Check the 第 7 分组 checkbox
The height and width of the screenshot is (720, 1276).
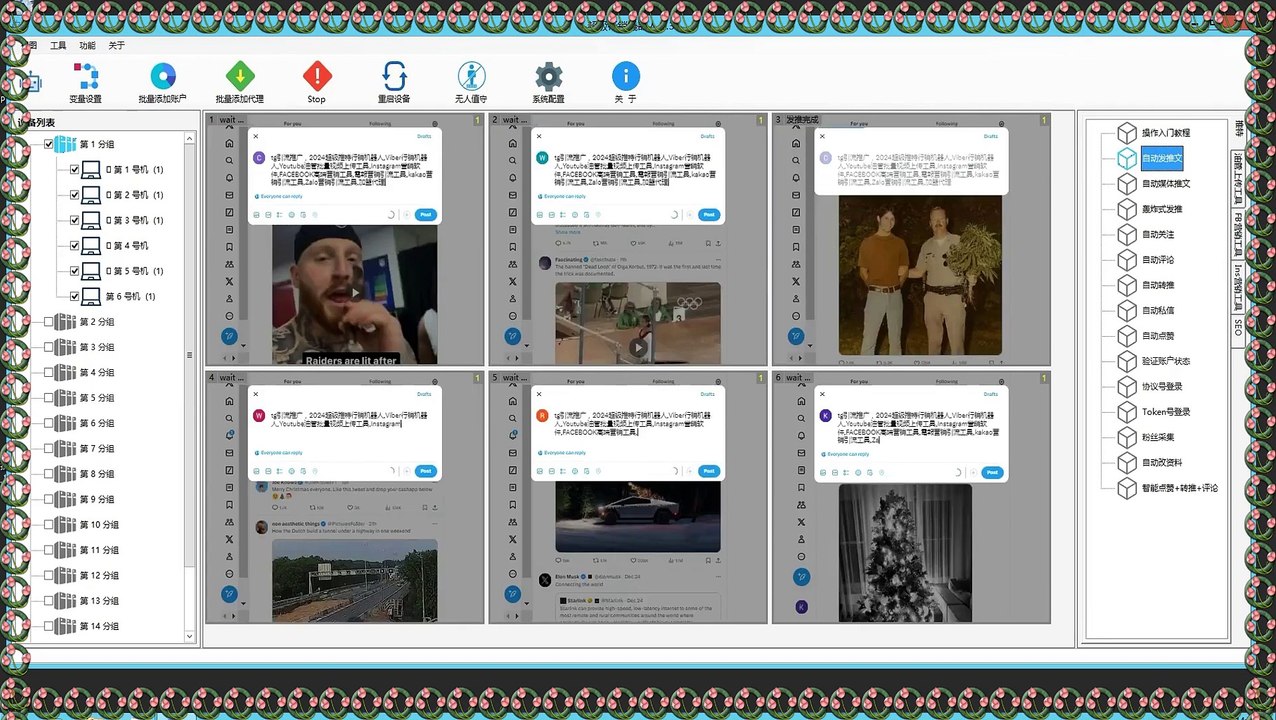[x=48, y=449]
